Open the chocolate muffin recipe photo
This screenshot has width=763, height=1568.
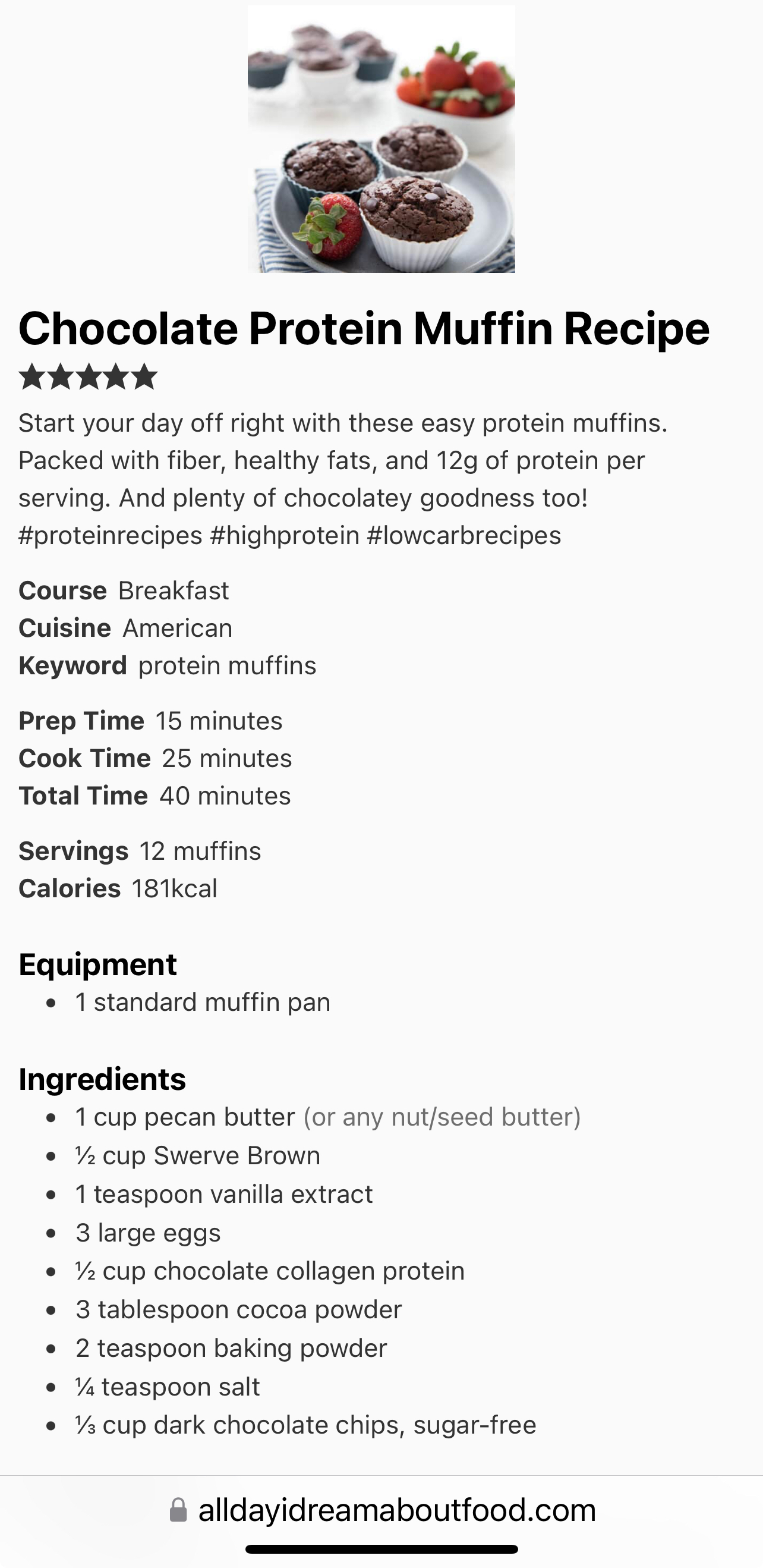tap(381, 139)
